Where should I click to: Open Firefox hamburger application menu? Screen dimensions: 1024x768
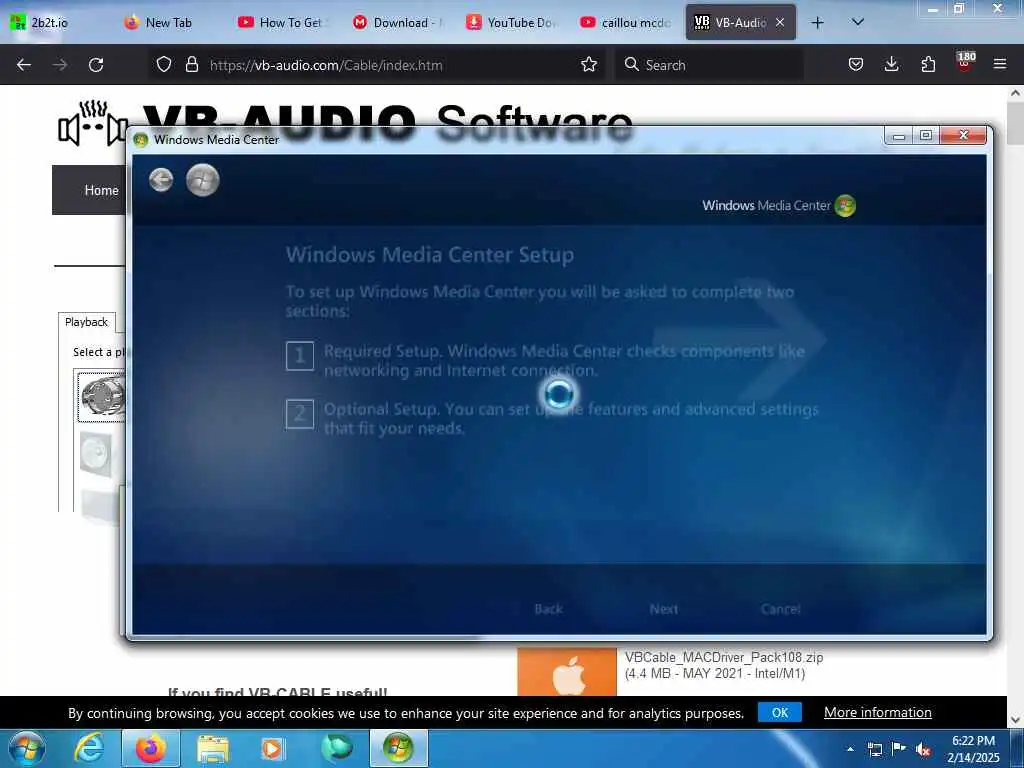1000,65
